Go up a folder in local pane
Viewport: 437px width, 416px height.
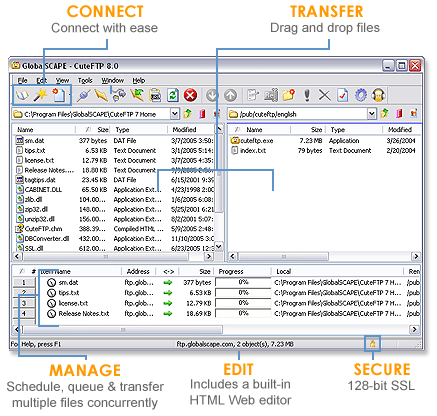[x=188, y=114]
